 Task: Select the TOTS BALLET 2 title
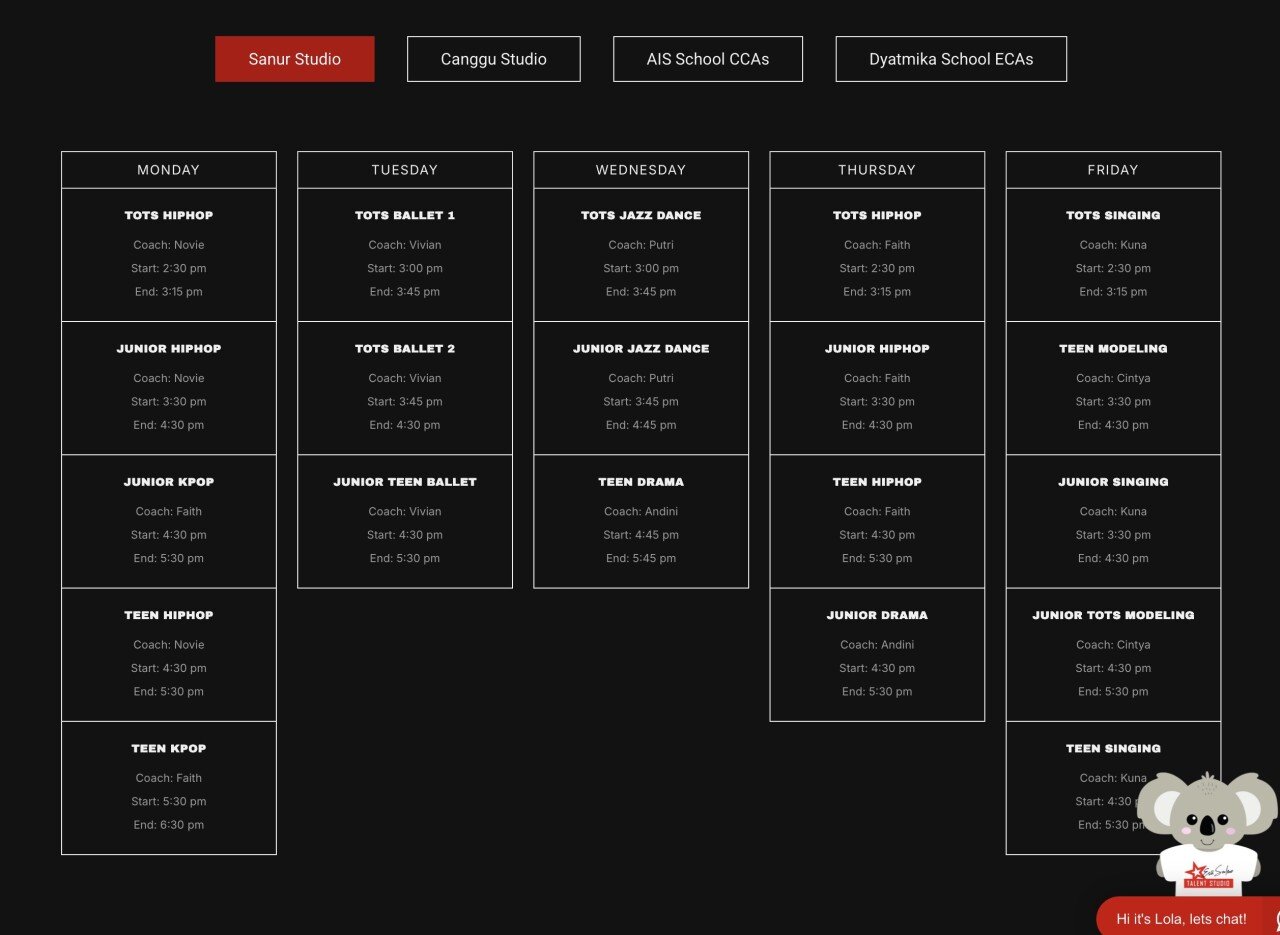click(405, 349)
